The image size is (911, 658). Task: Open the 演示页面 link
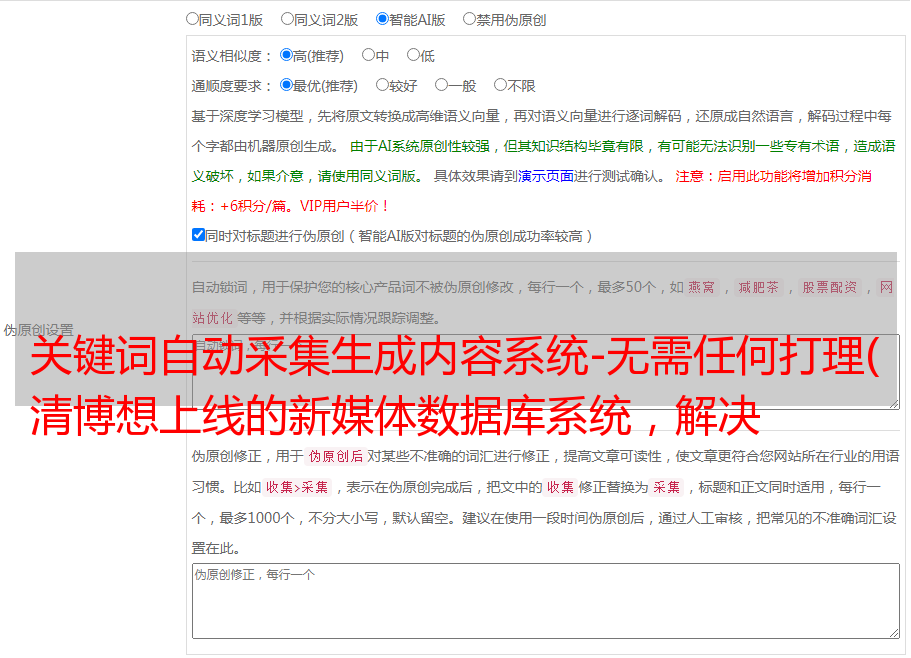tap(545, 176)
